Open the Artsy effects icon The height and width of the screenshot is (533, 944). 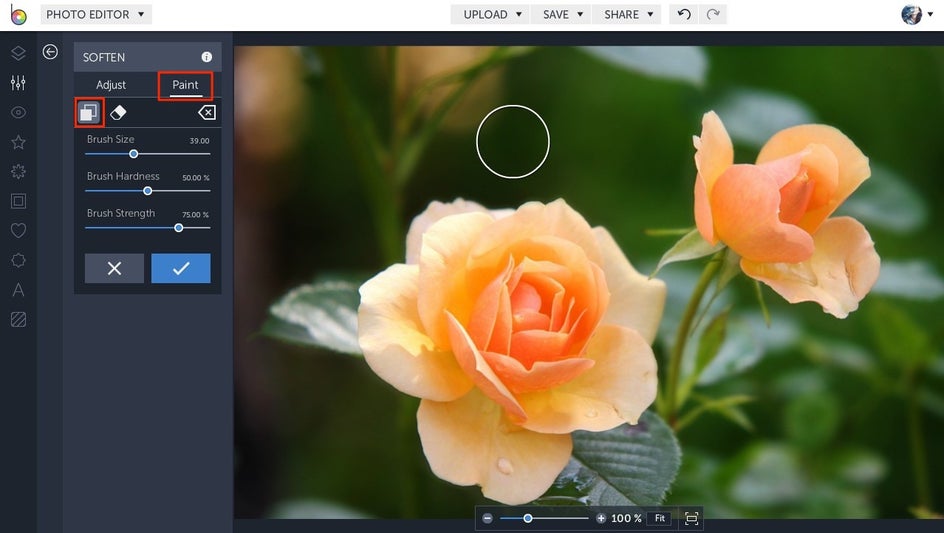pyautogui.click(x=18, y=172)
